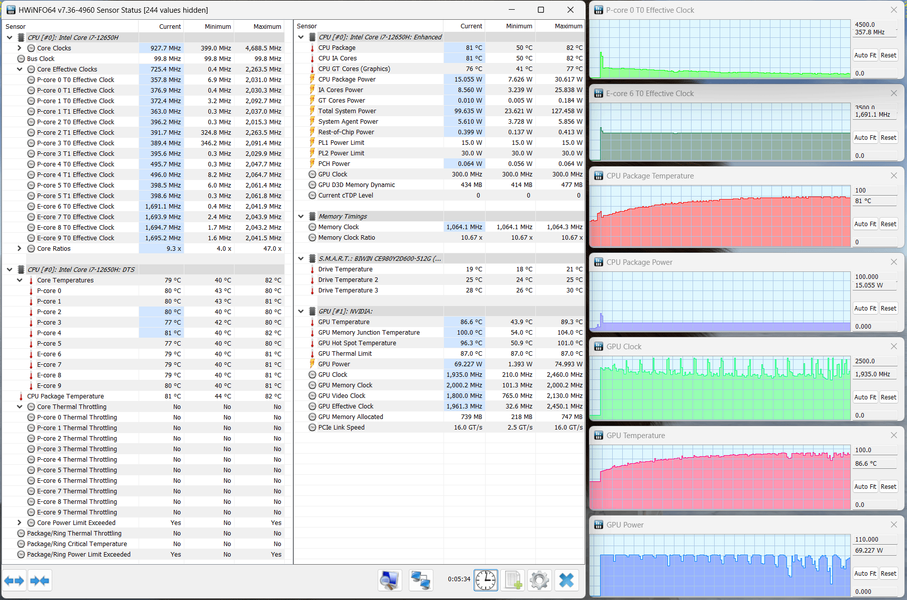Reset the CPU Package Temperature graph
Screen dimensions: 907x600
[888, 224]
